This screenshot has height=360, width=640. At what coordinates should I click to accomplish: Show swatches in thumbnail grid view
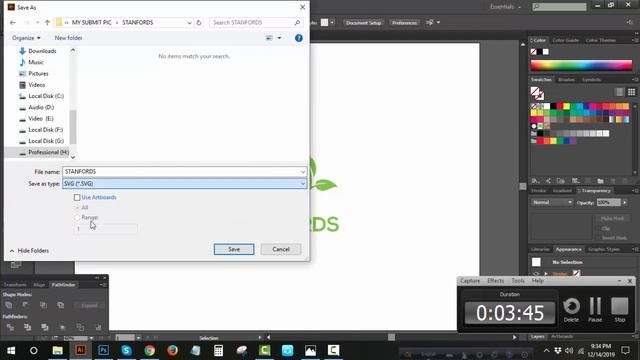point(631,92)
